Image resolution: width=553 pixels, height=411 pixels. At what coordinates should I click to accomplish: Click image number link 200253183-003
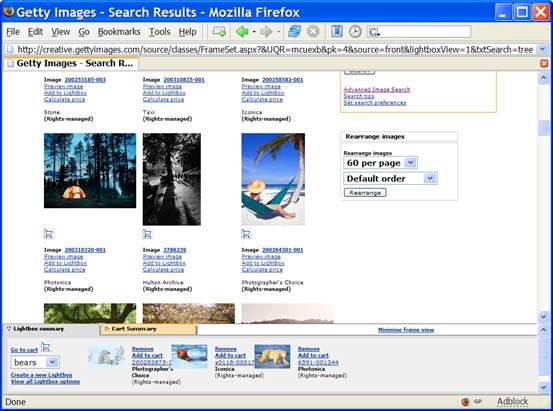[85, 80]
